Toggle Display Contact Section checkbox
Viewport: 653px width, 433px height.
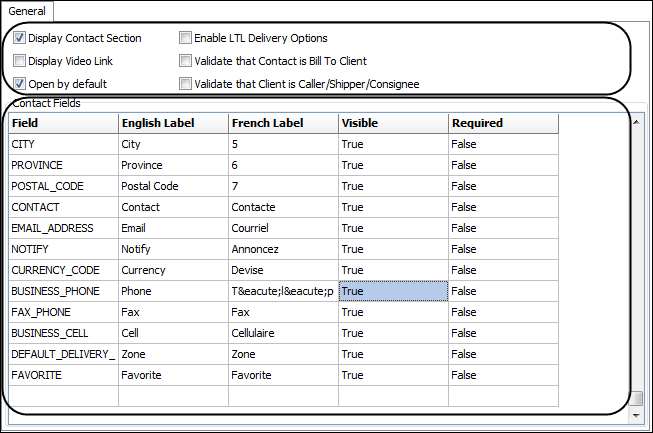[x=20, y=39]
